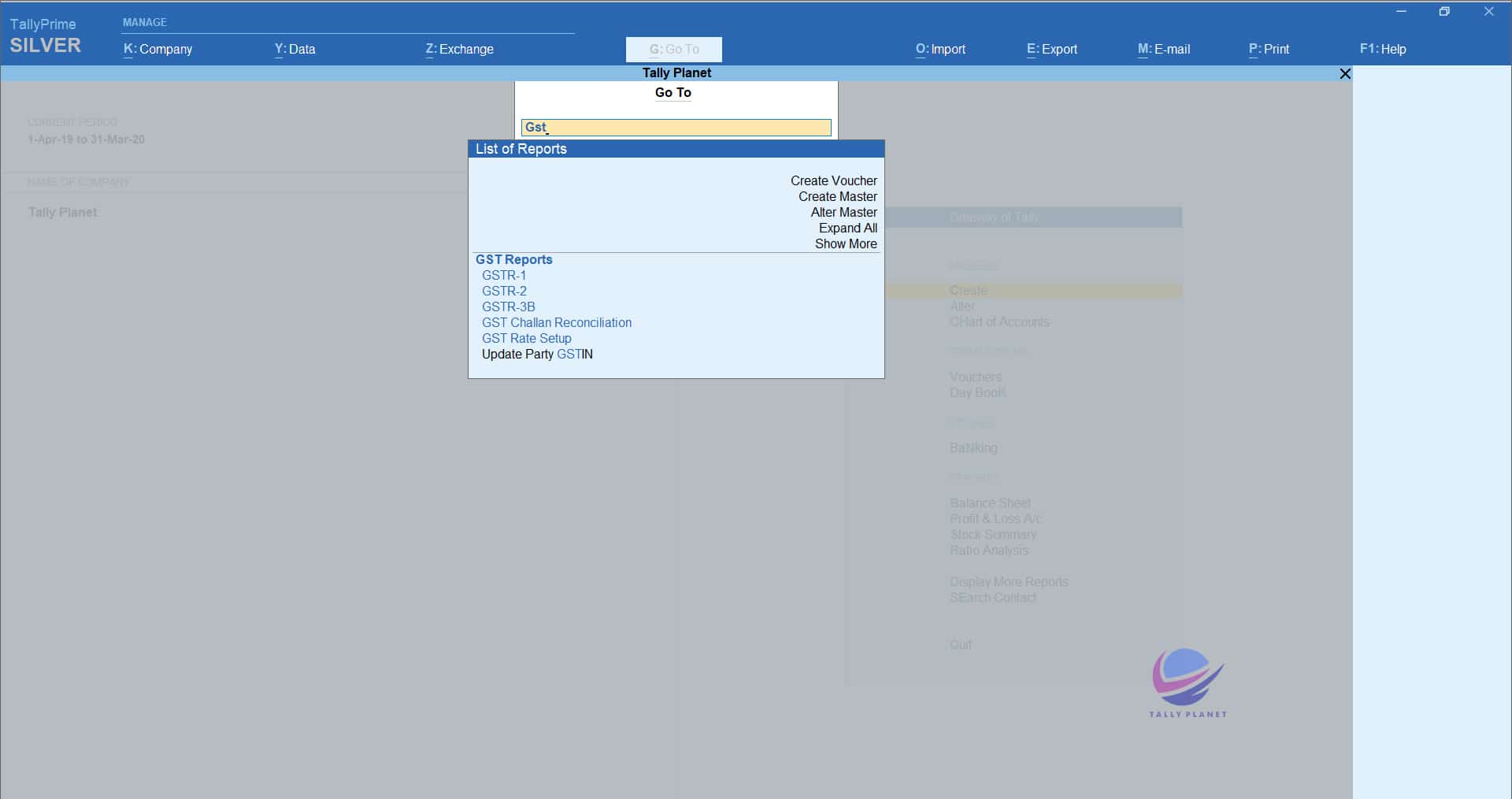Close the Tally Planet window
Screen dimensions: 1512x799
pos(1345,73)
